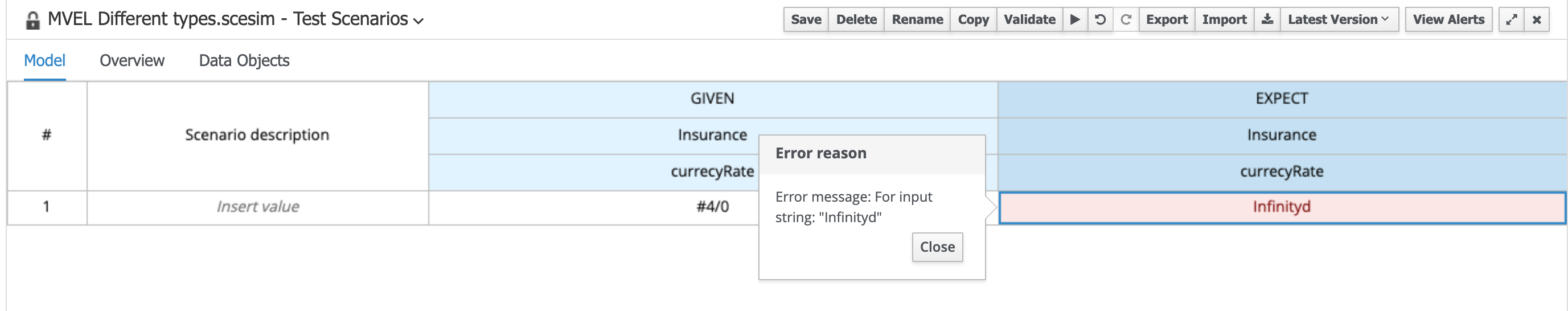Click the download icon in toolbar
The width and height of the screenshot is (1568, 311).
[1267, 19]
